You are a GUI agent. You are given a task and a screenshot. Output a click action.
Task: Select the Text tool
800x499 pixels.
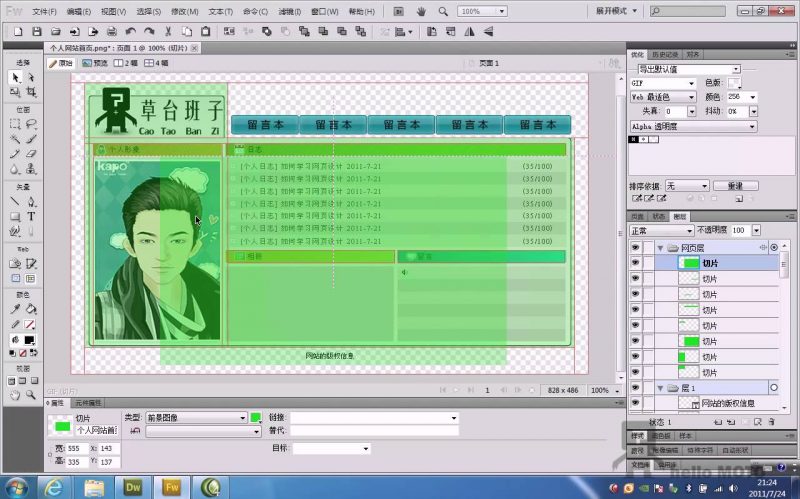click(x=31, y=216)
